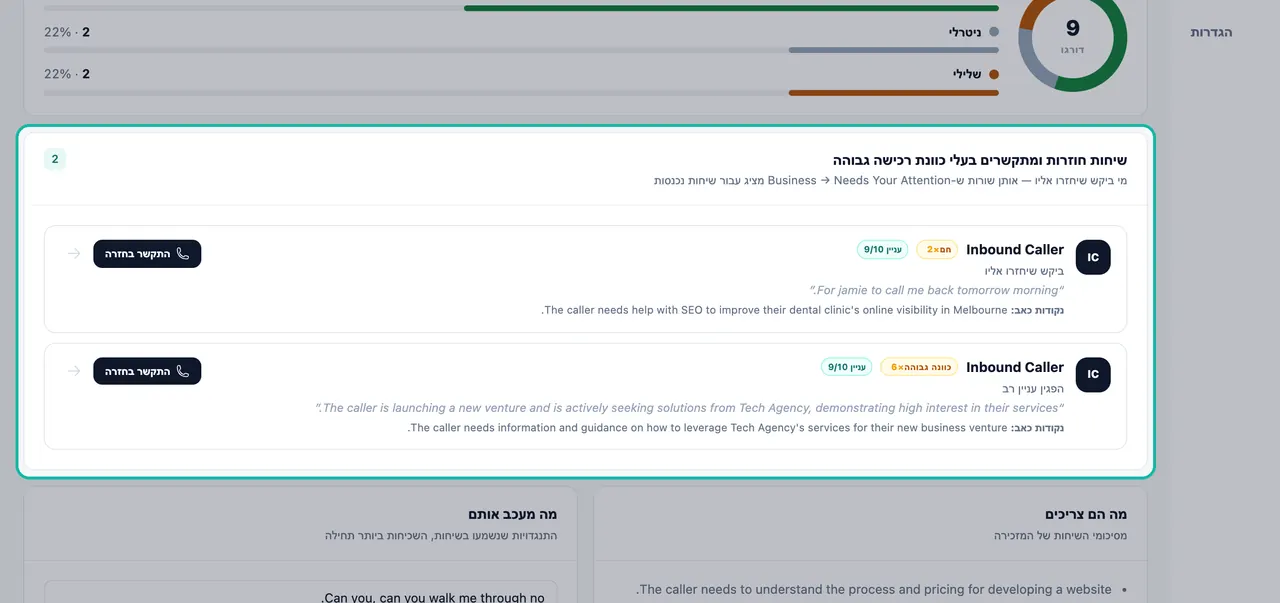Click the bullet about website process and pricing
The image size is (1280, 603).
874,590
